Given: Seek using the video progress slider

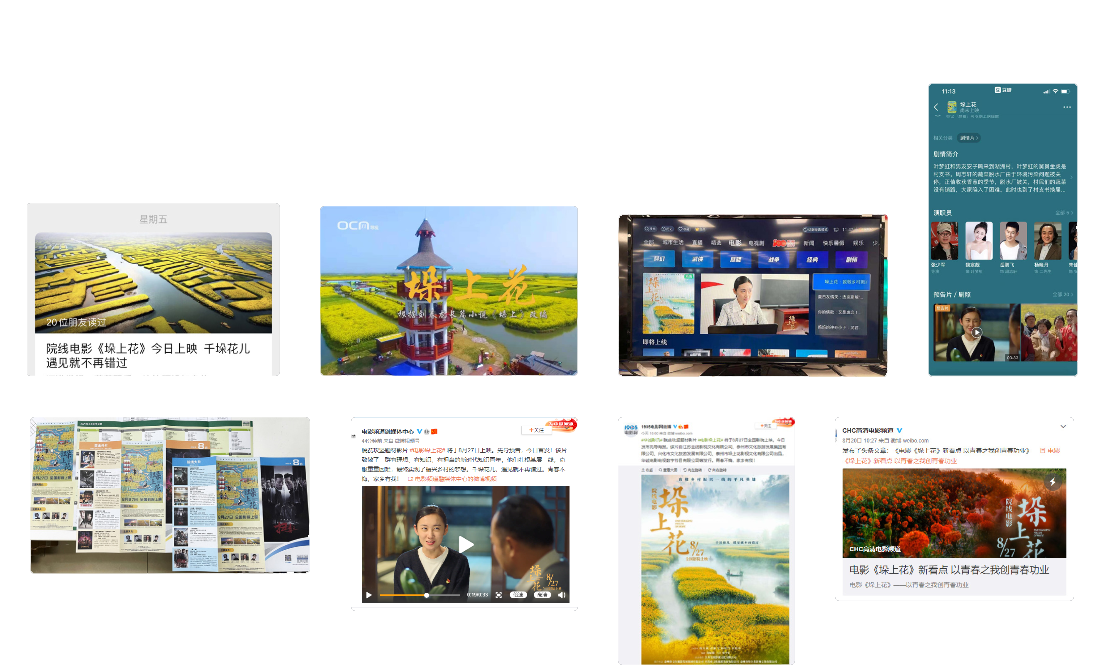Looking at the screenshot, I should pyautogui.click(x=420, y=595).
